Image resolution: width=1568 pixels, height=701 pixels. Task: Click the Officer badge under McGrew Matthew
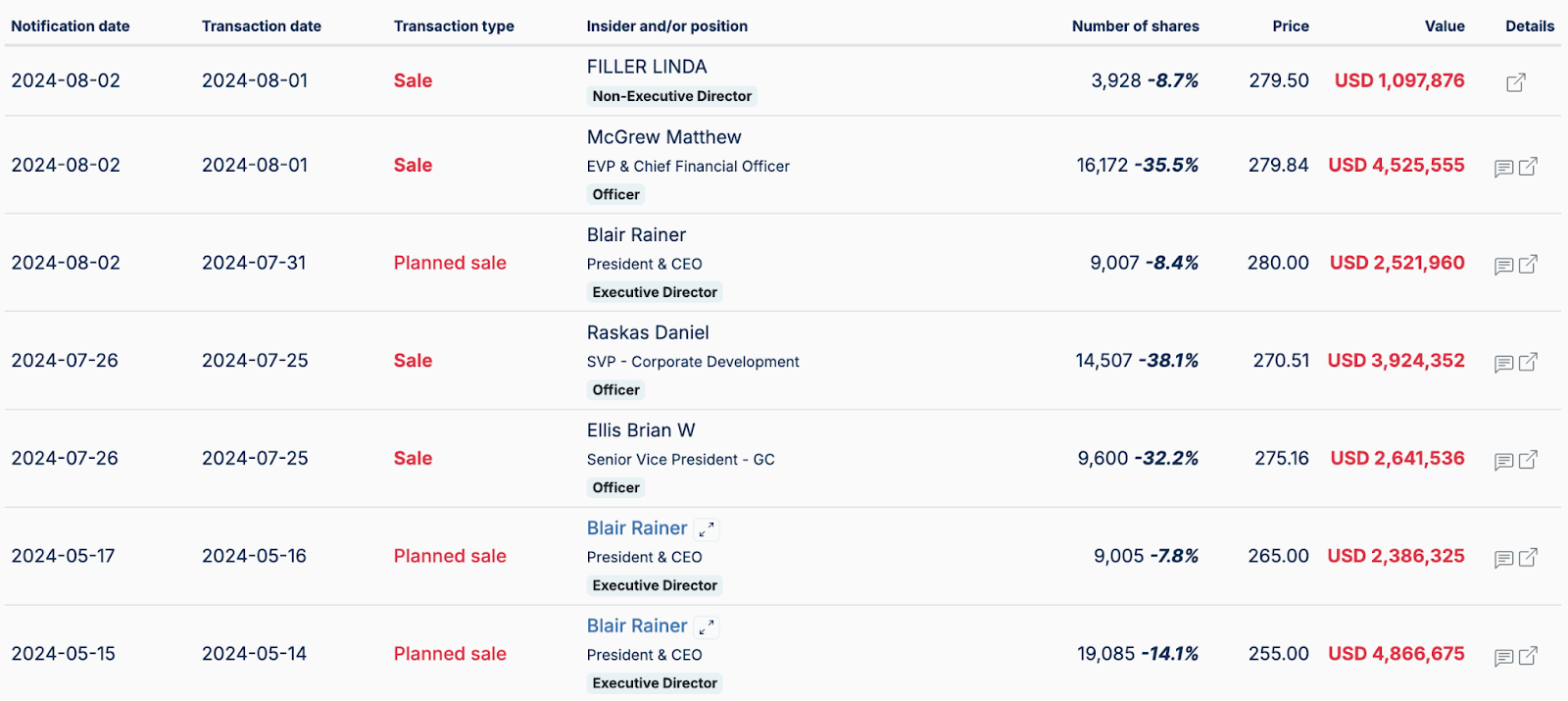[x=615, y=194]
